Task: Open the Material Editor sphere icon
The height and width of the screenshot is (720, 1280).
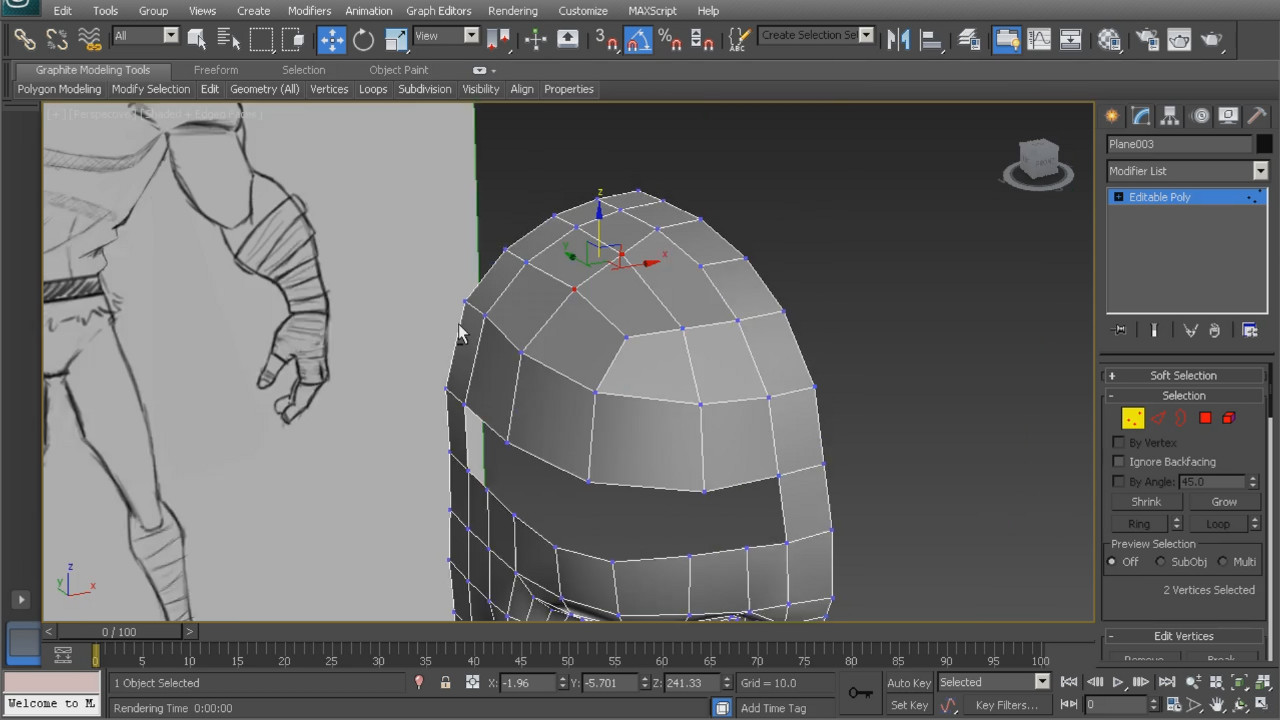Action: click(x=1109, y=39)
